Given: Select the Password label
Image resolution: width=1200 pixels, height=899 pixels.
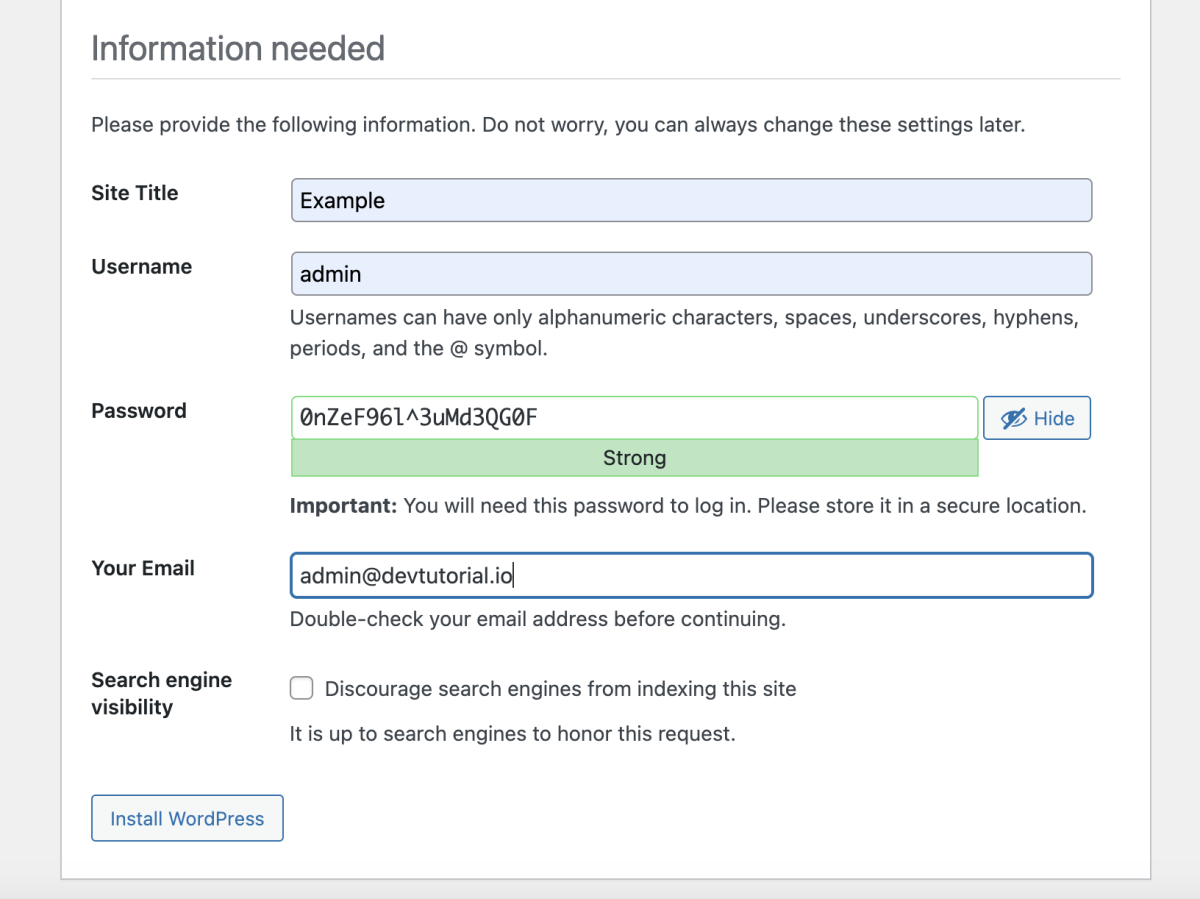Looking at the screenshot, I should (x=139, y=411).
